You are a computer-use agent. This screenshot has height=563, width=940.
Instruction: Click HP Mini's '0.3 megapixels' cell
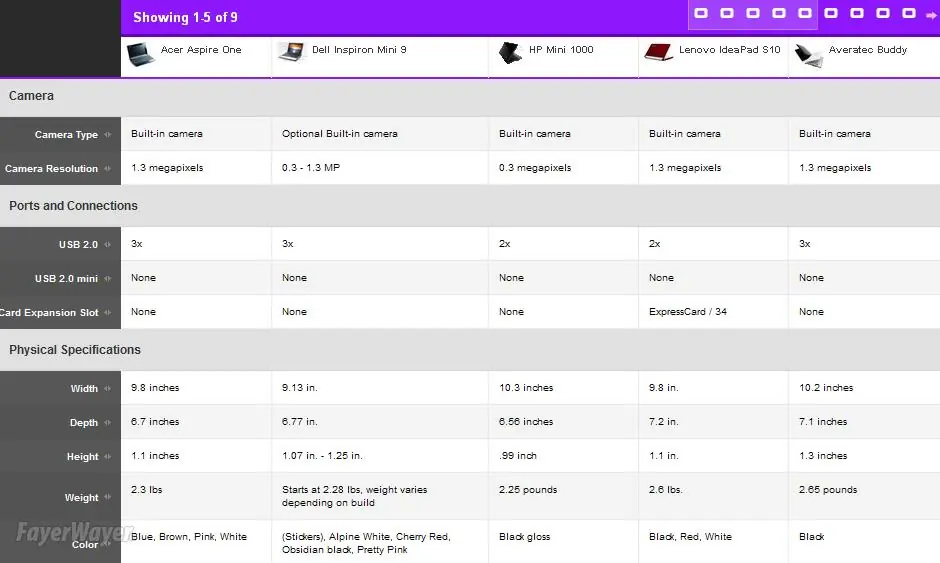535,168
